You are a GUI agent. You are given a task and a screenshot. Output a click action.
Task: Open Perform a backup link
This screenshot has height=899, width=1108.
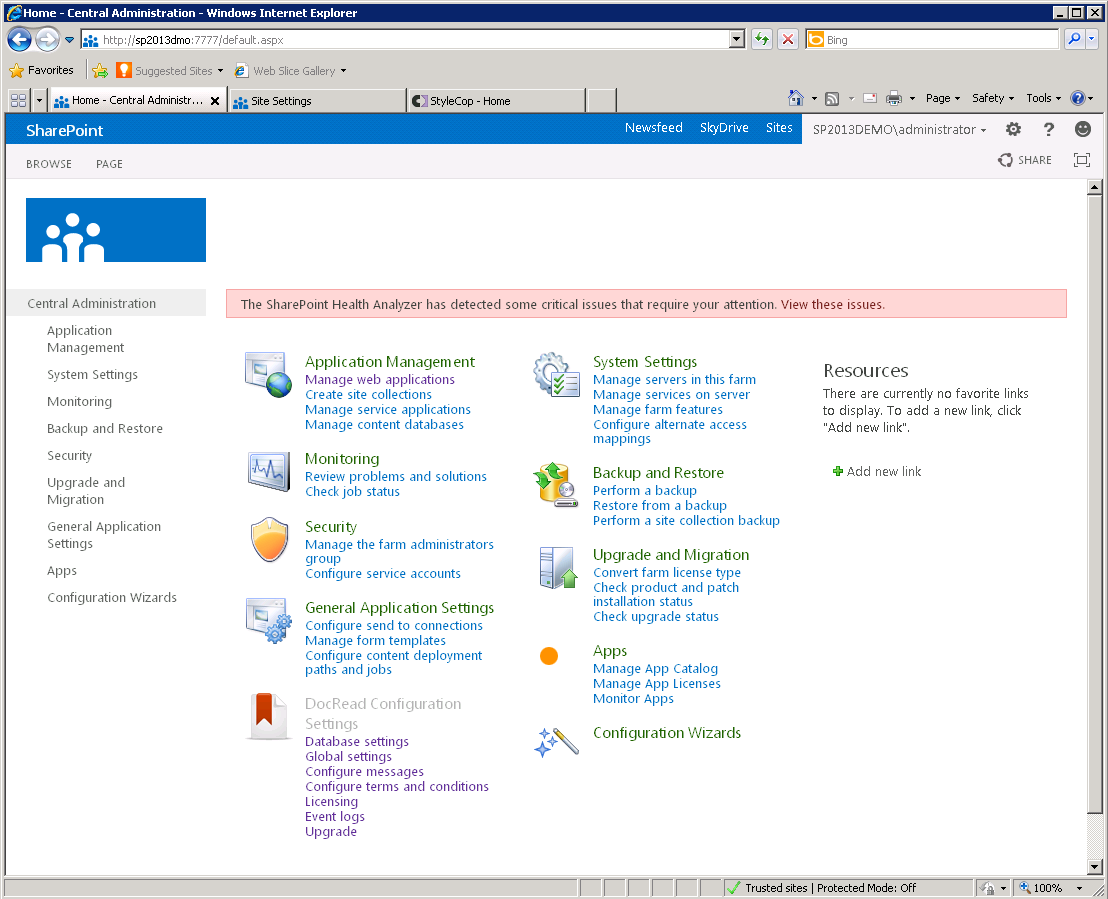coord(644,490)
